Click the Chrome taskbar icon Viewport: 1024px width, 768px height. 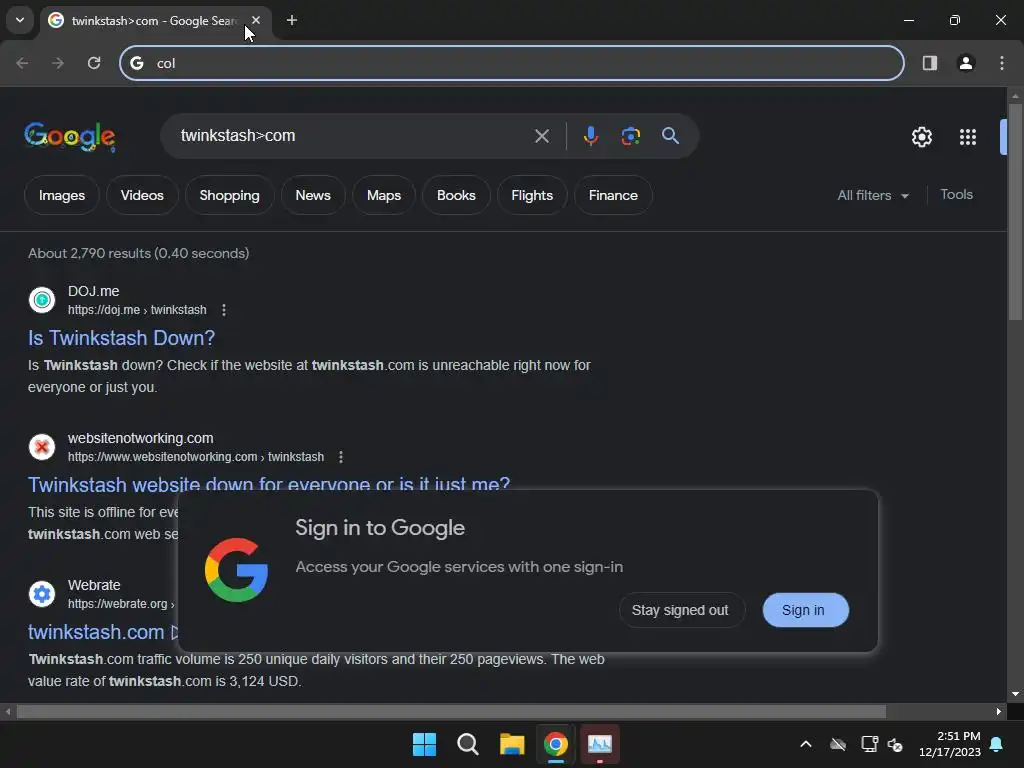556,744
